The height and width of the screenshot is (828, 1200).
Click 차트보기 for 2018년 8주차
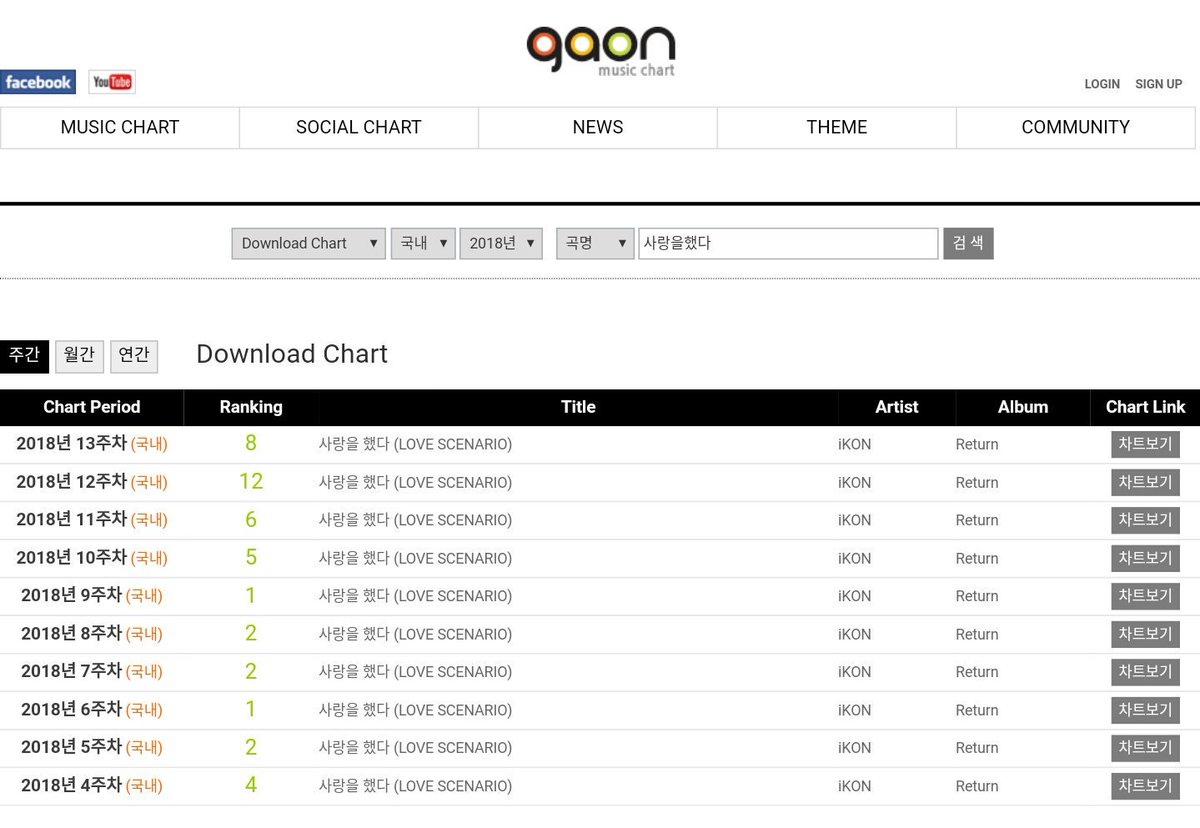(x=1145, y=634)
